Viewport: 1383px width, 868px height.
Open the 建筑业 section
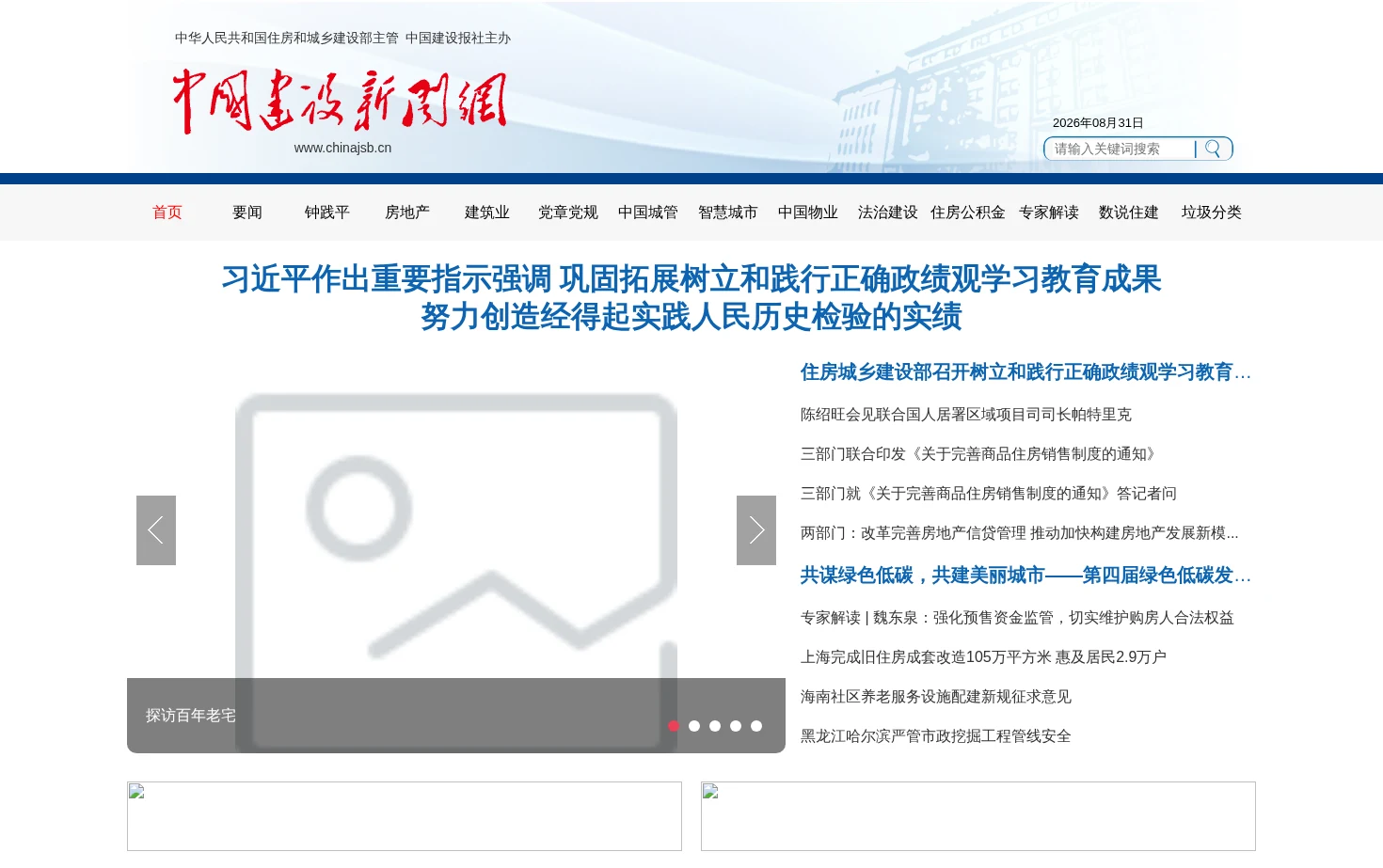coord(487,213)
